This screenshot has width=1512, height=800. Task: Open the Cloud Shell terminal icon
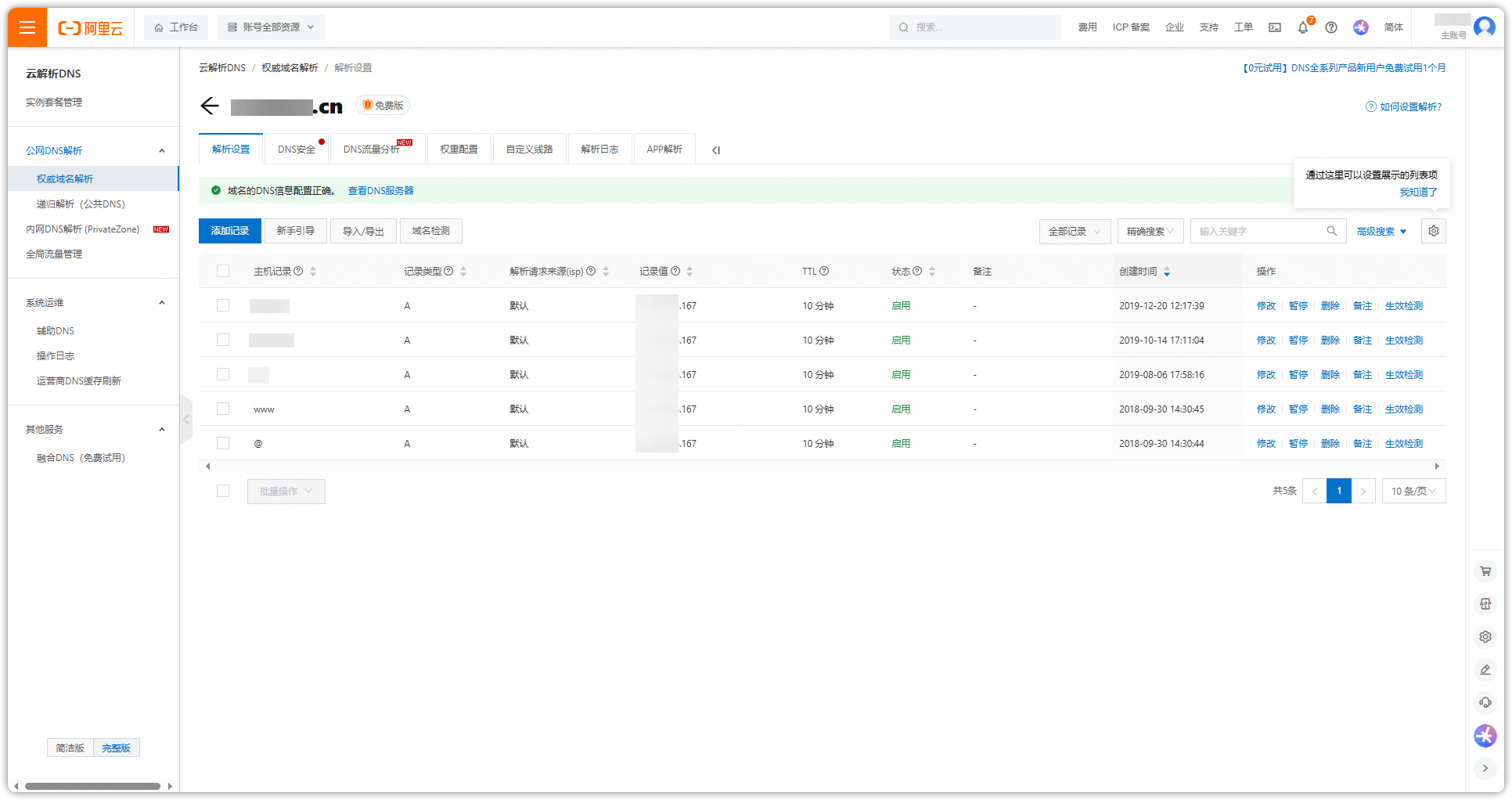point(1275,27)
